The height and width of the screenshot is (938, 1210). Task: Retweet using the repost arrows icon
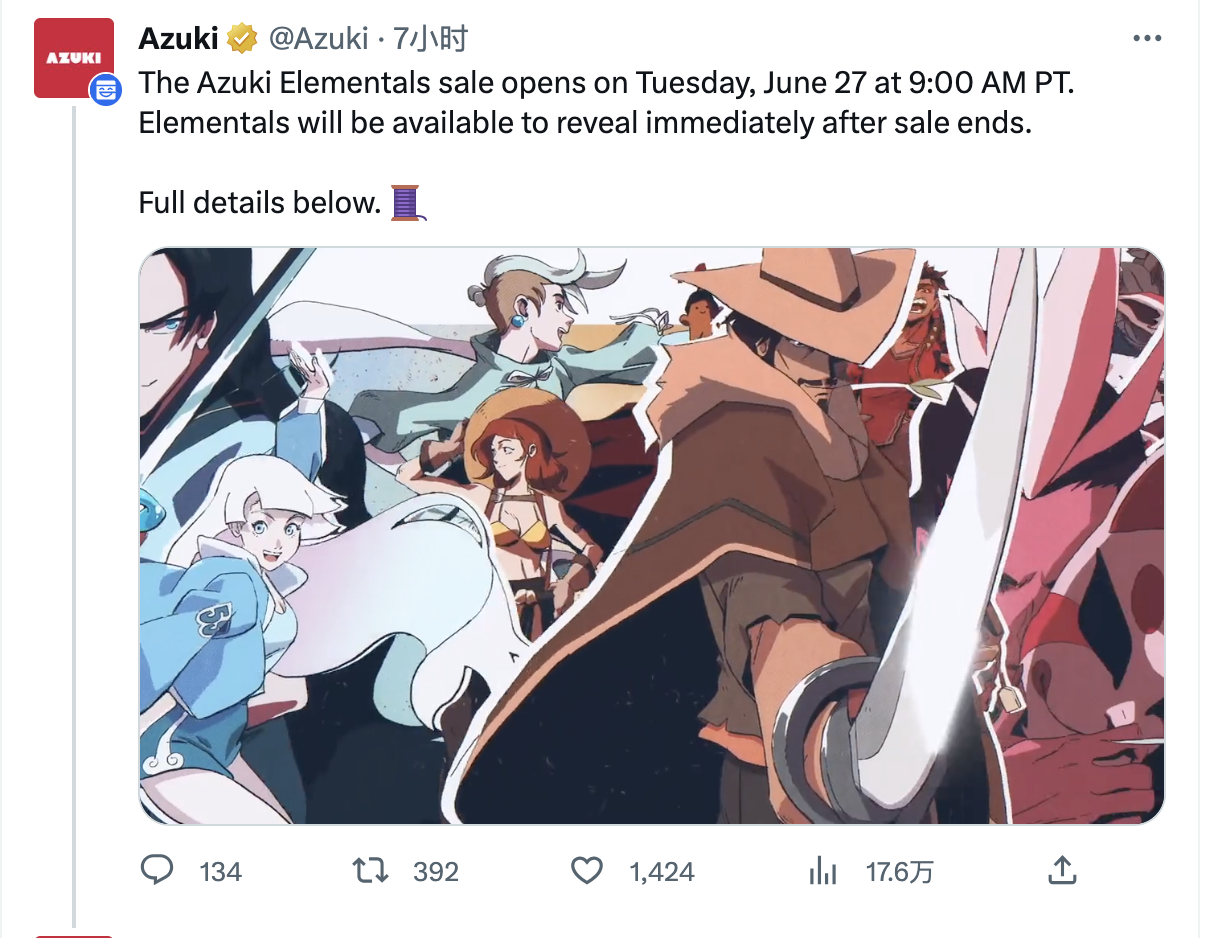[x=372, y=870]
